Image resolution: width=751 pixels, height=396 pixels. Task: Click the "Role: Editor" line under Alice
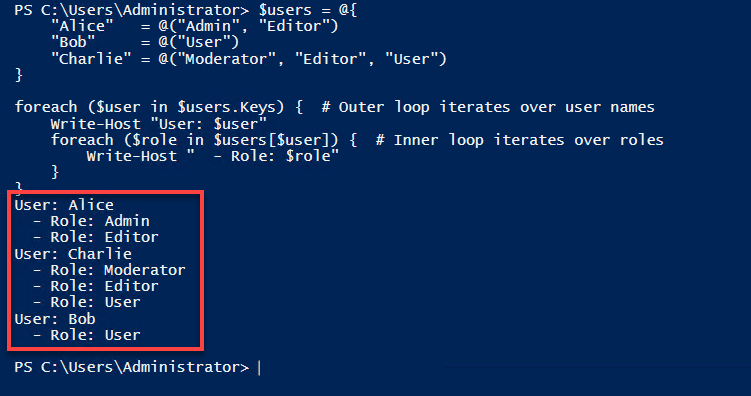(x=96, y=237)
